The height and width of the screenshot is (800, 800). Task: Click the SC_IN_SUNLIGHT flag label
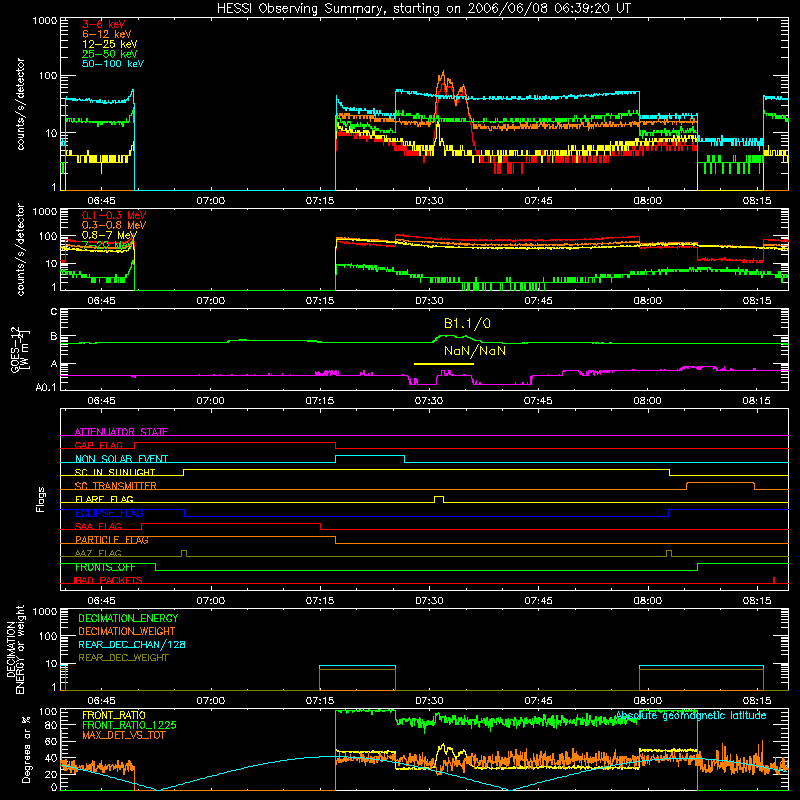click(x=115, y=472)
